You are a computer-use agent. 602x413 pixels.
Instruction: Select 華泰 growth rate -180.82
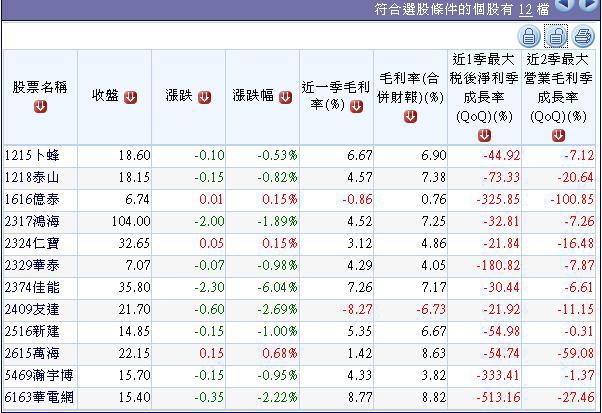click(x=498, y=266)
